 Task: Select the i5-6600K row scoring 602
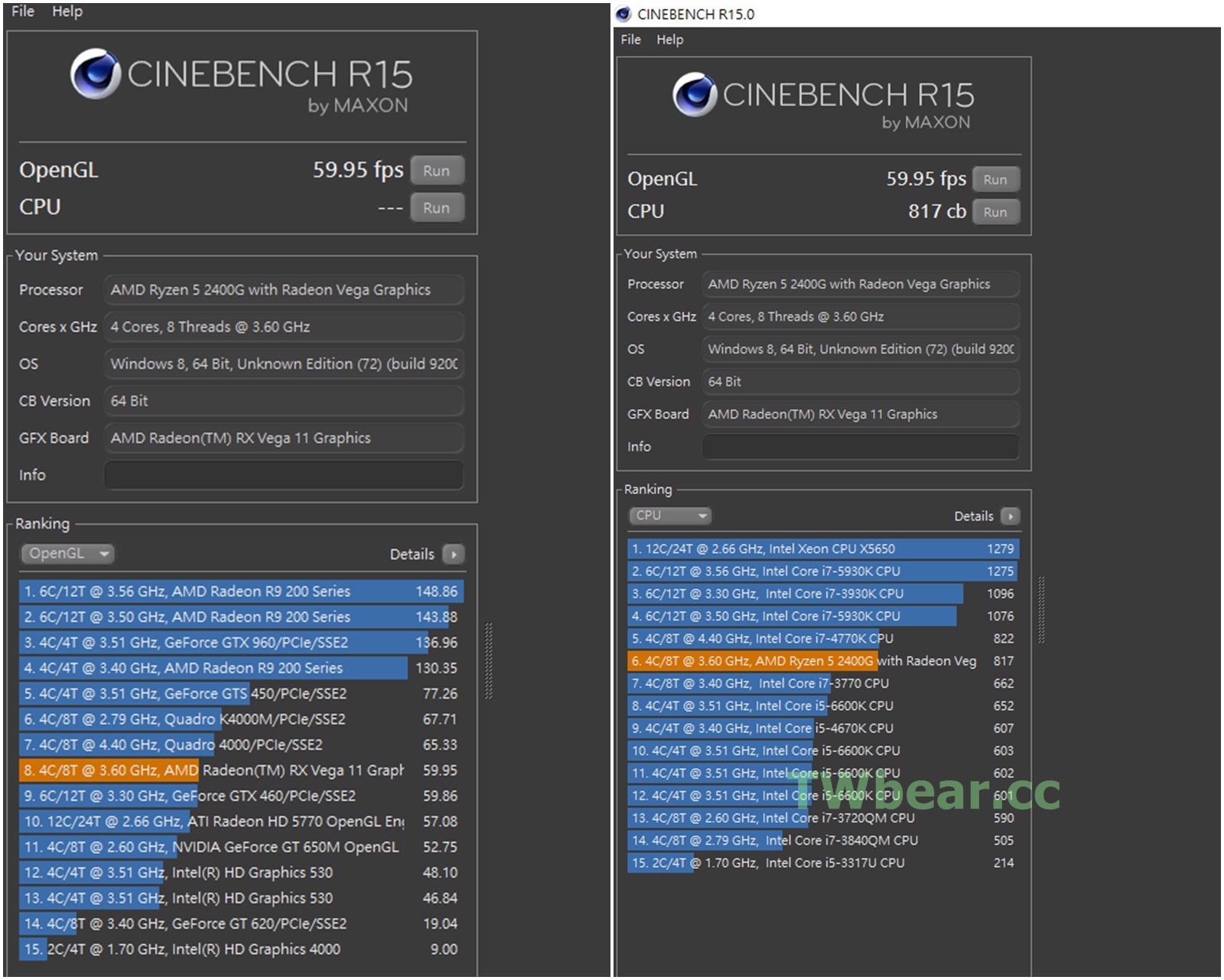[x=823, y=773]
